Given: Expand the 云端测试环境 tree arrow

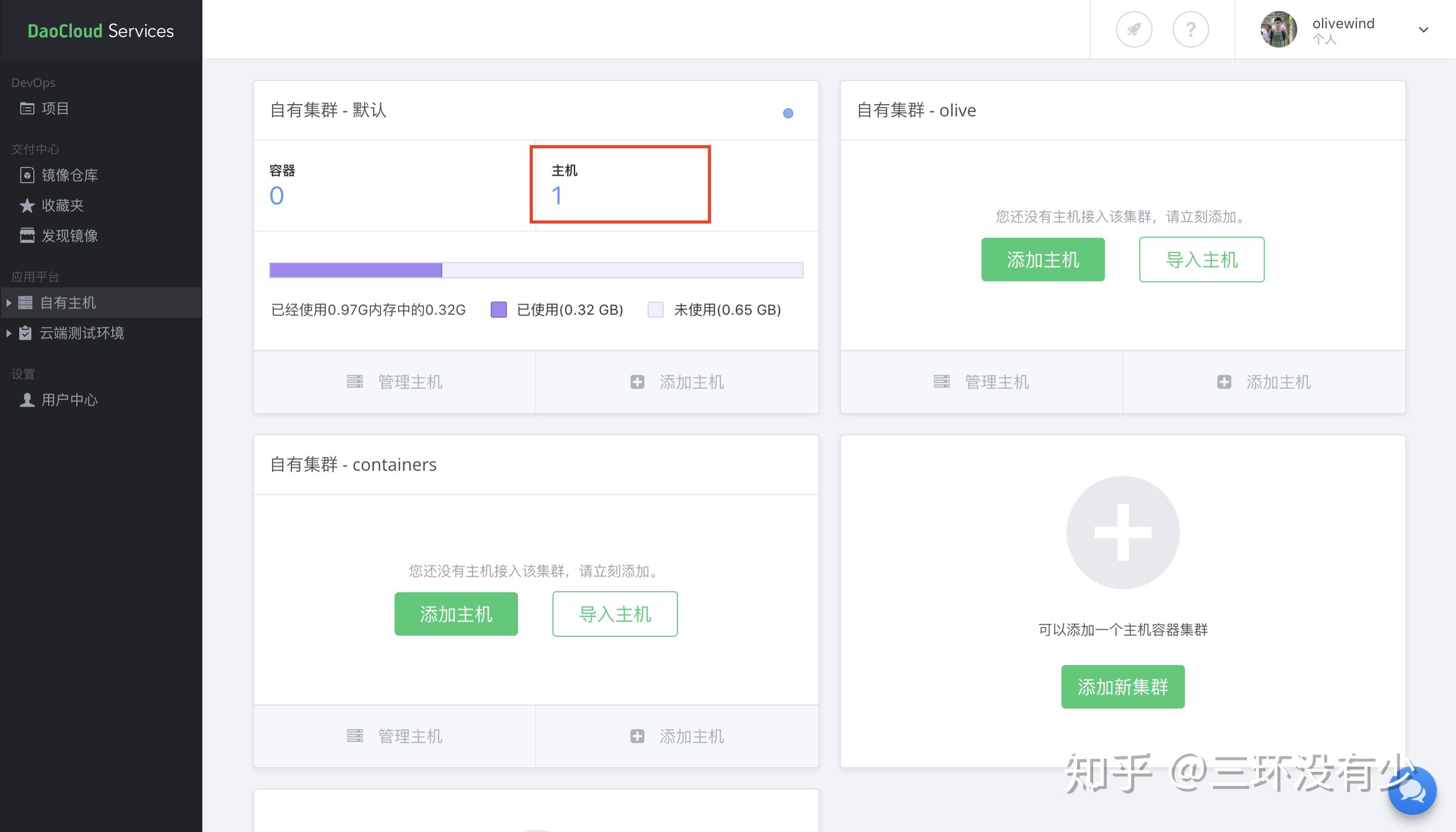Looking at the screenshot, I should (x=9, y=333).
